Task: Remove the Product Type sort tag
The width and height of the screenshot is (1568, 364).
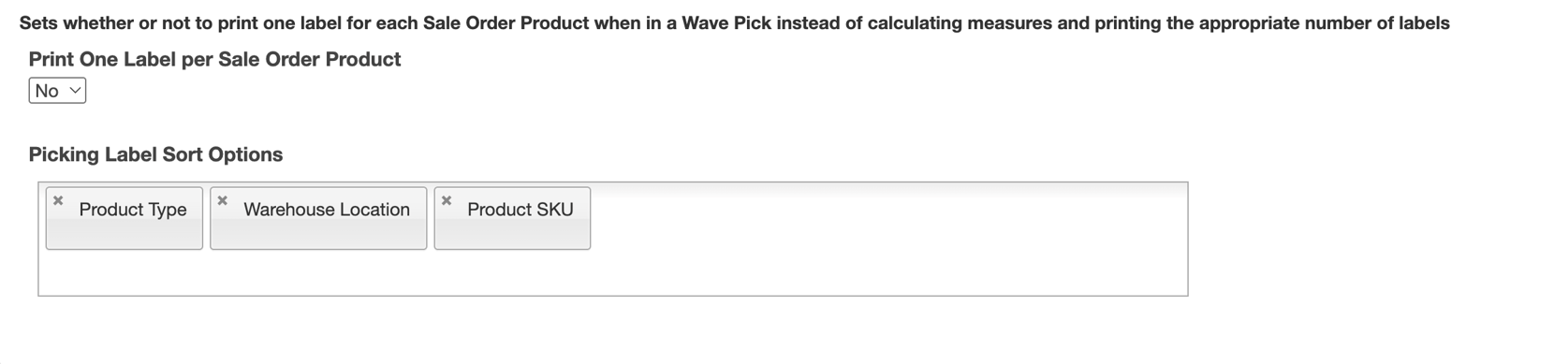Action: (58, 200)
